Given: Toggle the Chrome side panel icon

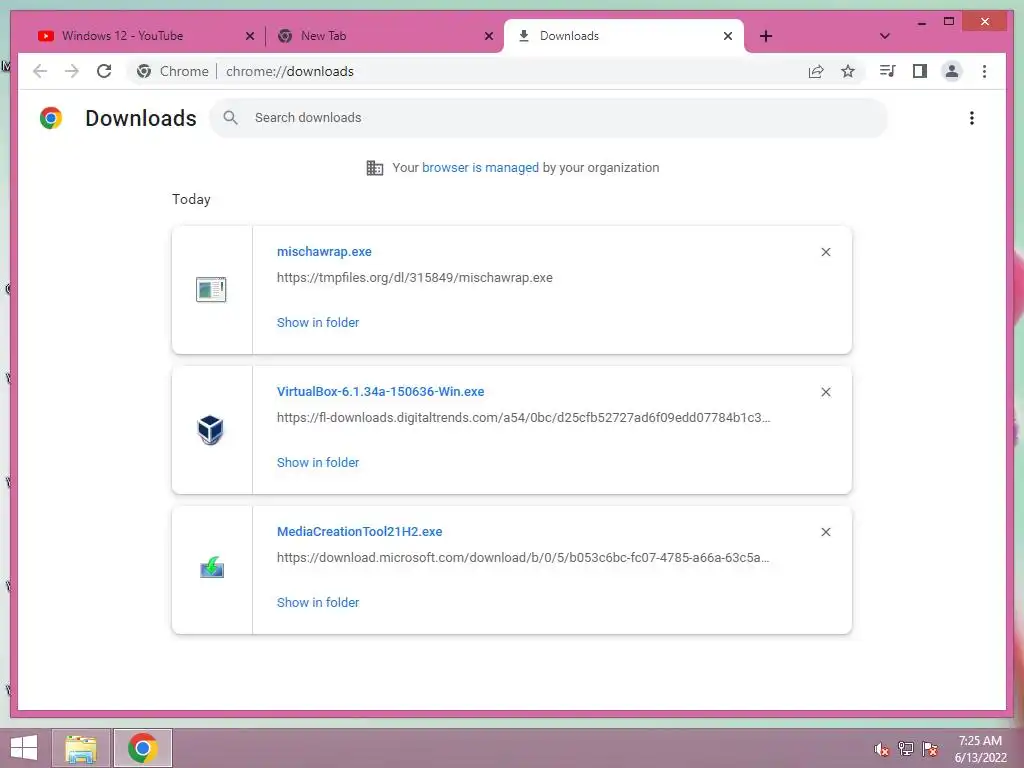Looking at the screenshot, I should click(x=920, y=71).
